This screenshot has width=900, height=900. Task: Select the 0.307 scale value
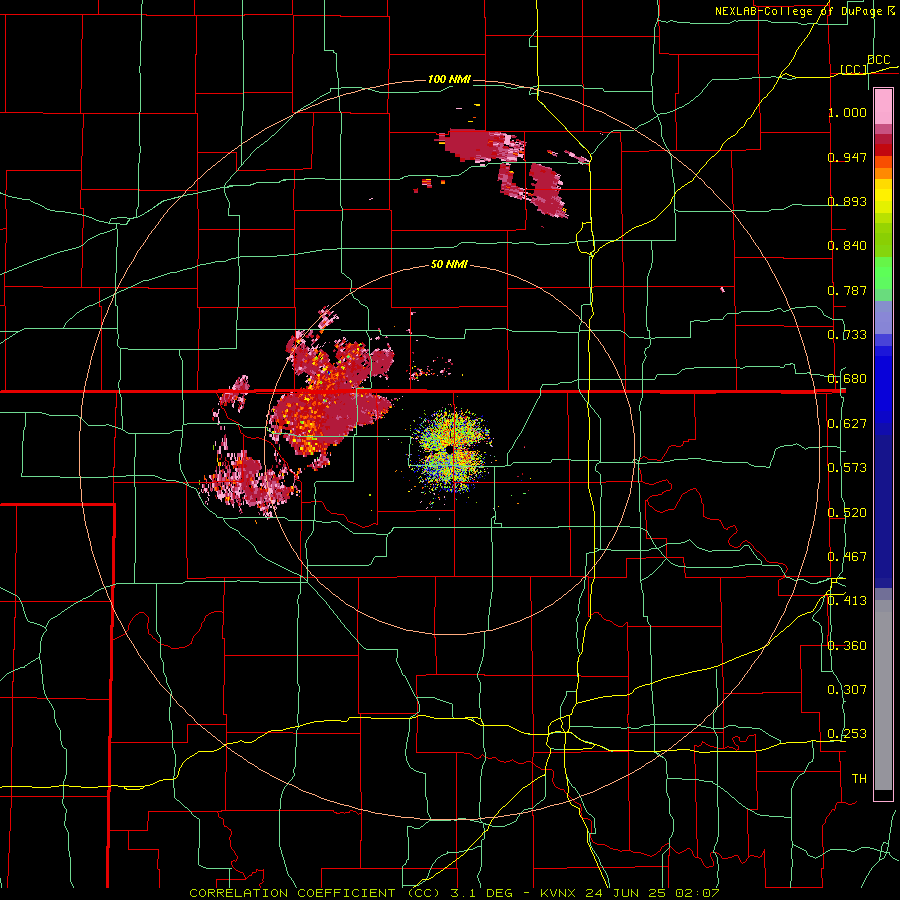pos(847,690)
